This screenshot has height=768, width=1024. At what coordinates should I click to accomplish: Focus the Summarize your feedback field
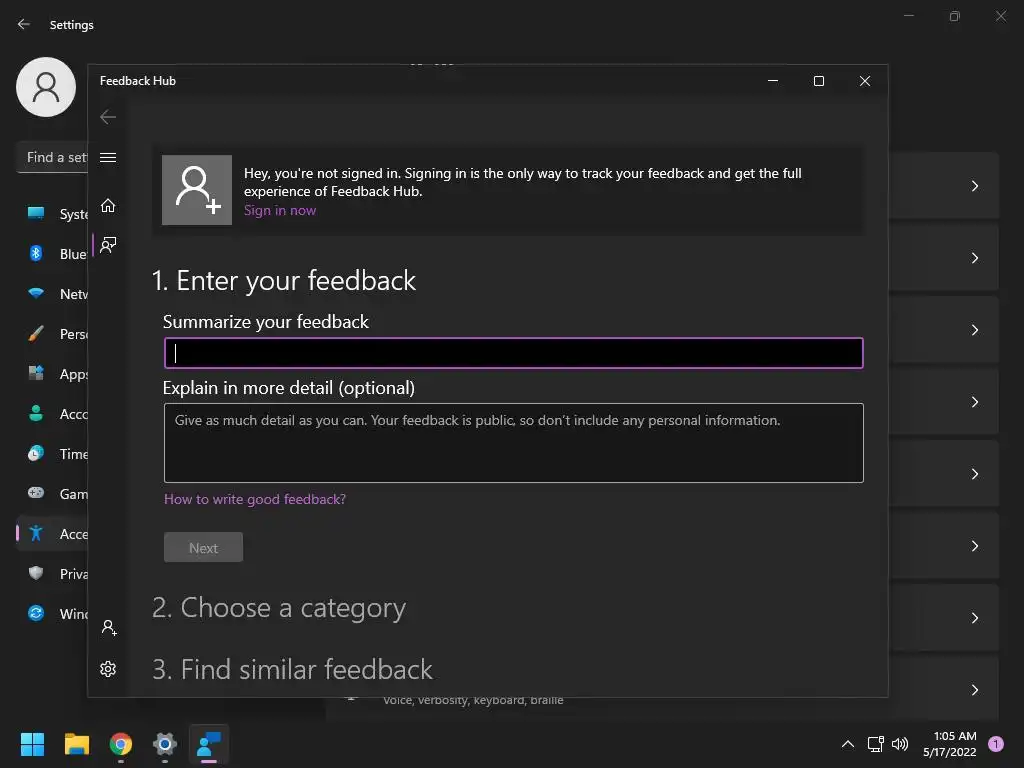click(x=513, y=353)
